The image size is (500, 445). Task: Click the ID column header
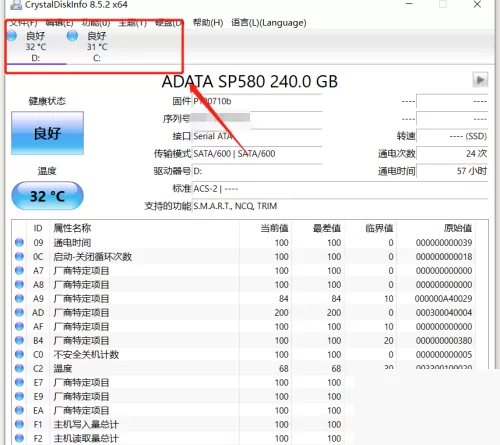click(x=38, y=228)
